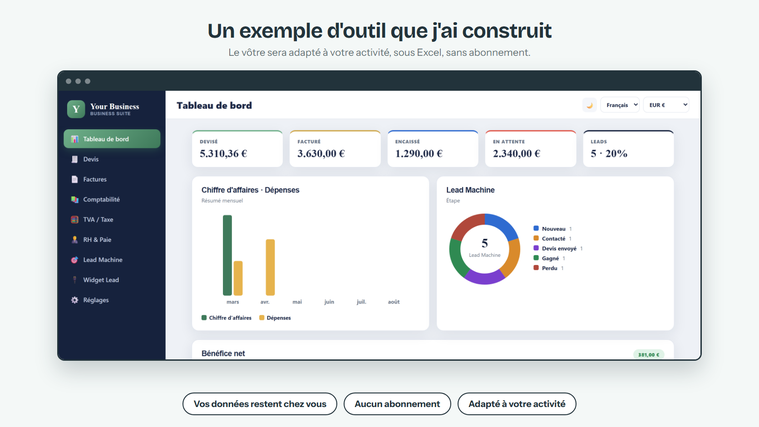Open RH & Paie person icon

[x=75, y=240]
